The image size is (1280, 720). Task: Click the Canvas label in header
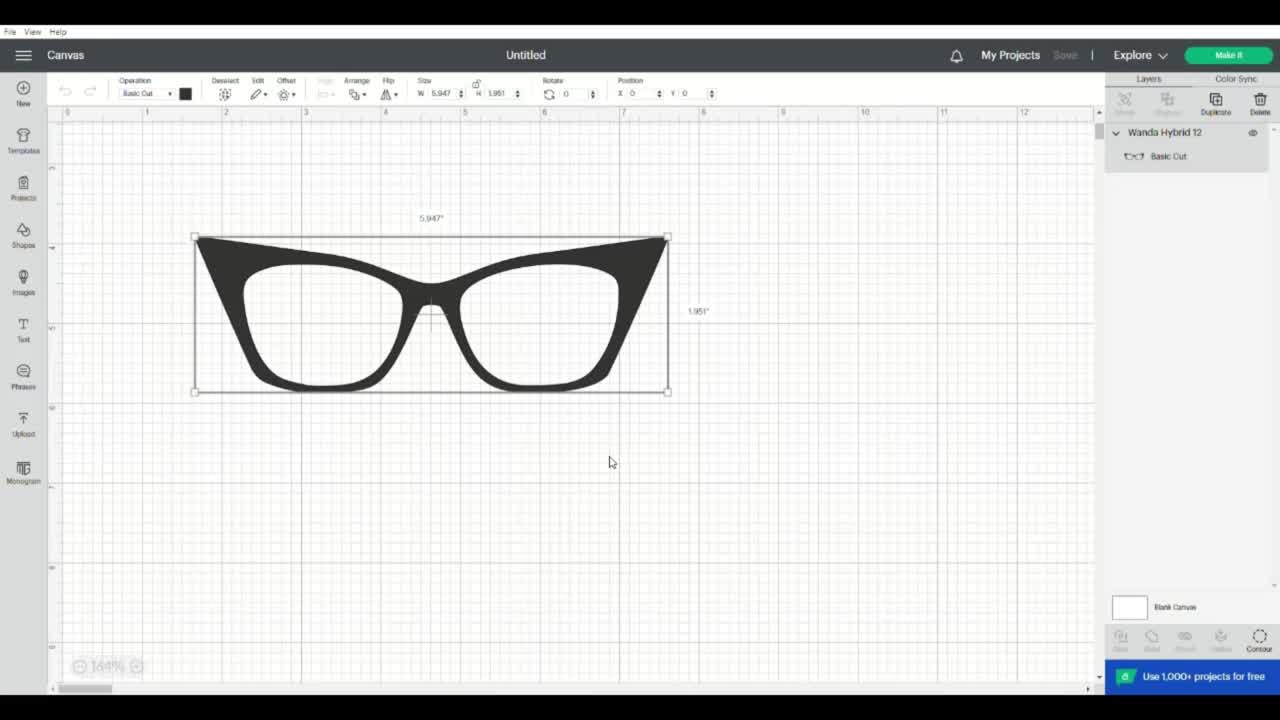click(x=65, y=56)
